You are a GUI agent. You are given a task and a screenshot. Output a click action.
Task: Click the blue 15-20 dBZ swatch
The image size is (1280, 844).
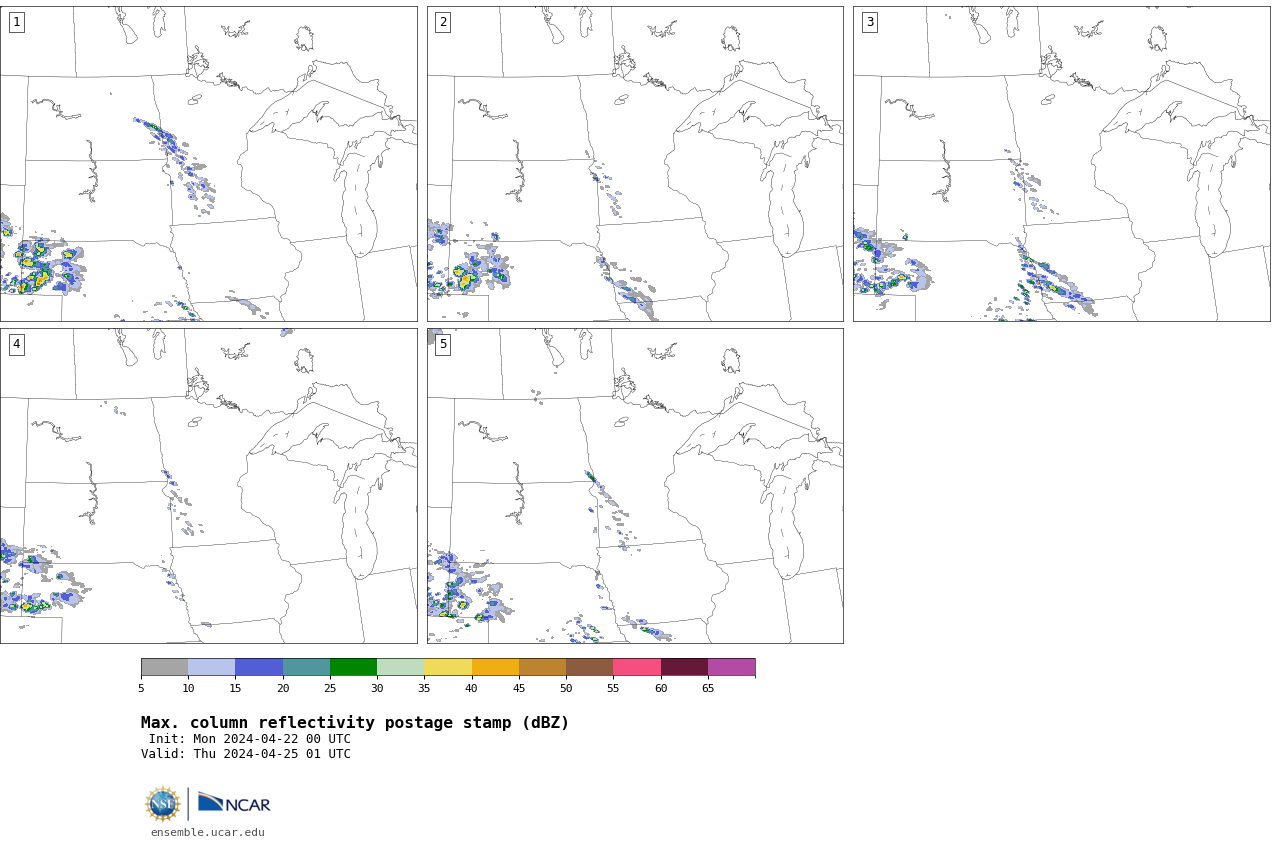tap(259, 667)
